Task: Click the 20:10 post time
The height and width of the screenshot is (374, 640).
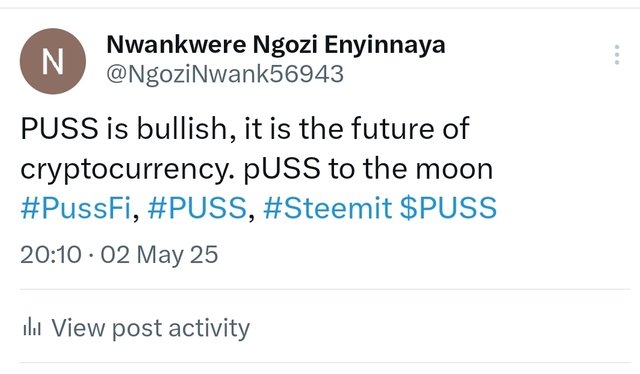Action: coord(51,255)
